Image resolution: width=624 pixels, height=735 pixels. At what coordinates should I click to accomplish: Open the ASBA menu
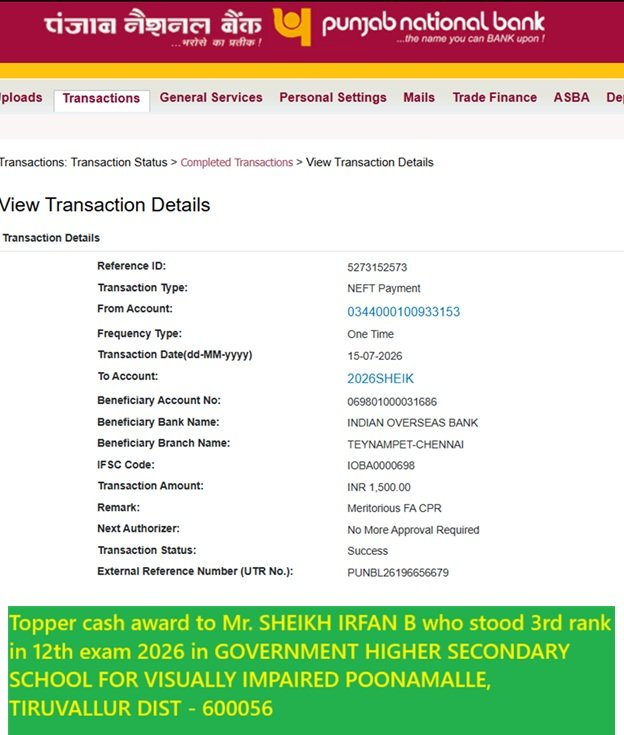tap(571, 98)
